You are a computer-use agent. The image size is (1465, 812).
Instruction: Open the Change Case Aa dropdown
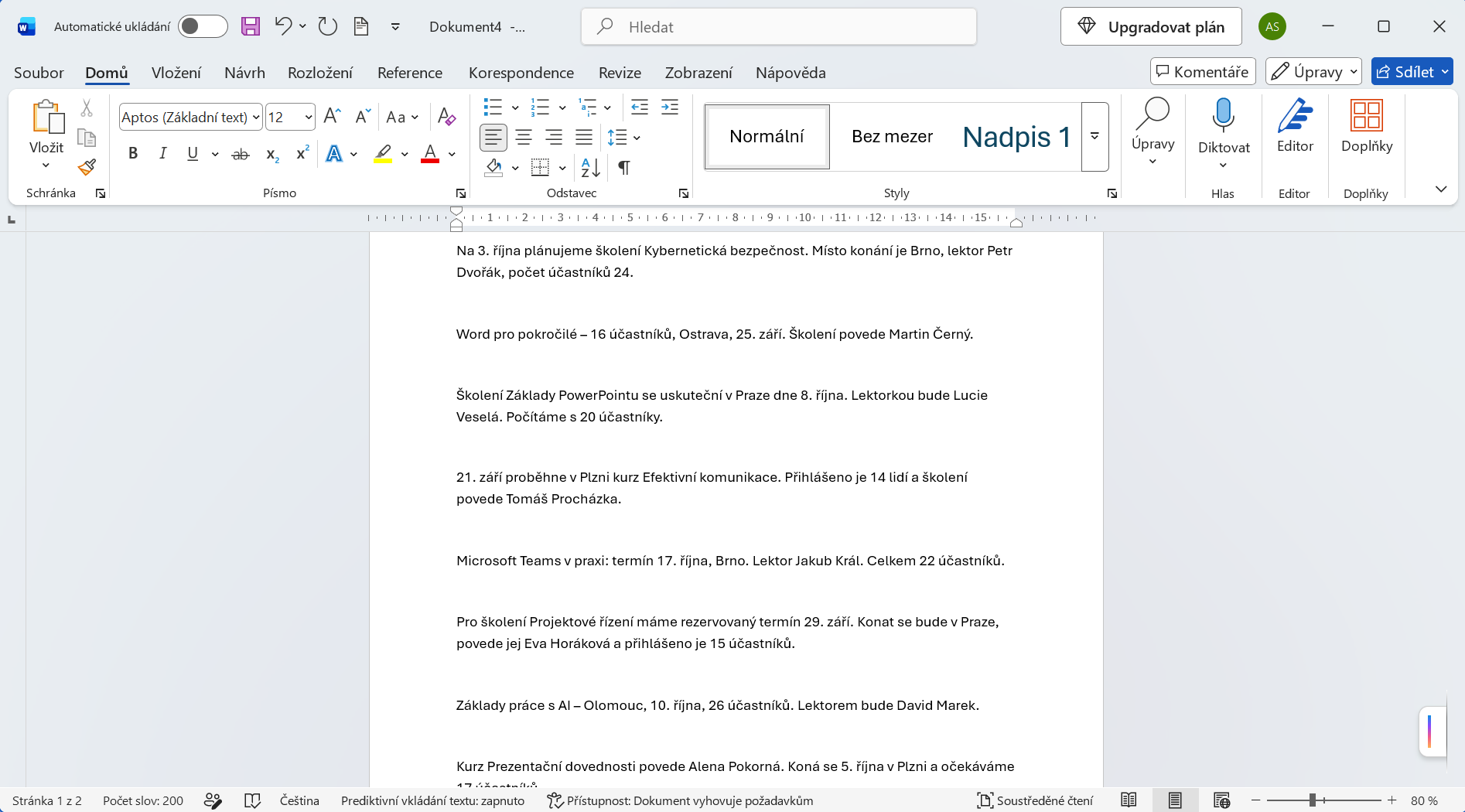402,117
